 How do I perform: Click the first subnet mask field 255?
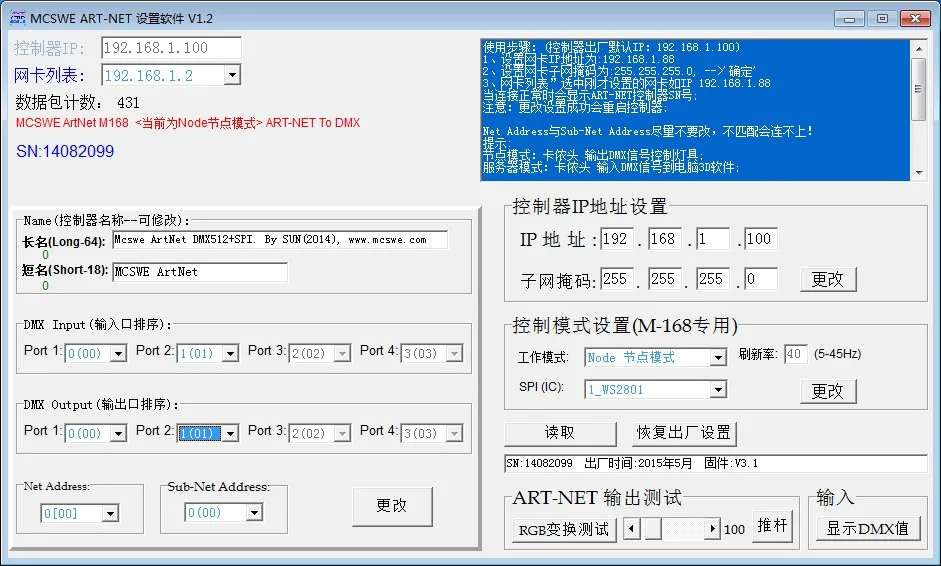tap(616, 279)
